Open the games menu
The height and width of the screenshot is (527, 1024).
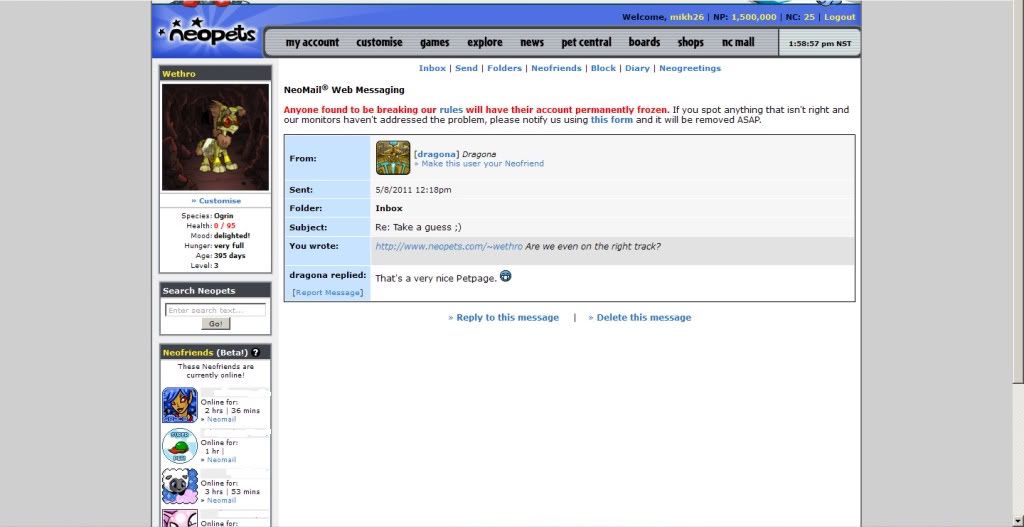434,42
